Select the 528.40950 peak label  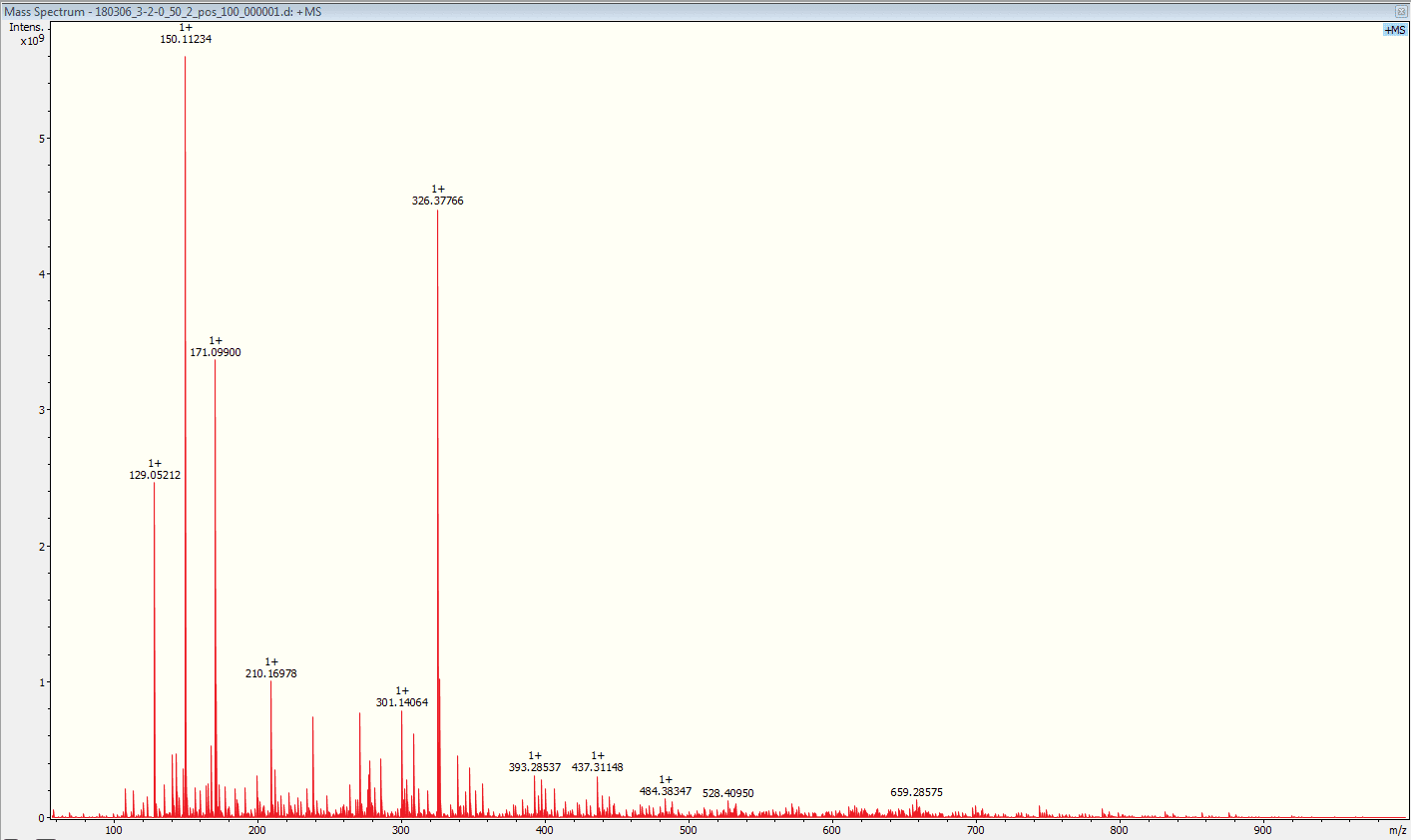click(x=728, y=793)
